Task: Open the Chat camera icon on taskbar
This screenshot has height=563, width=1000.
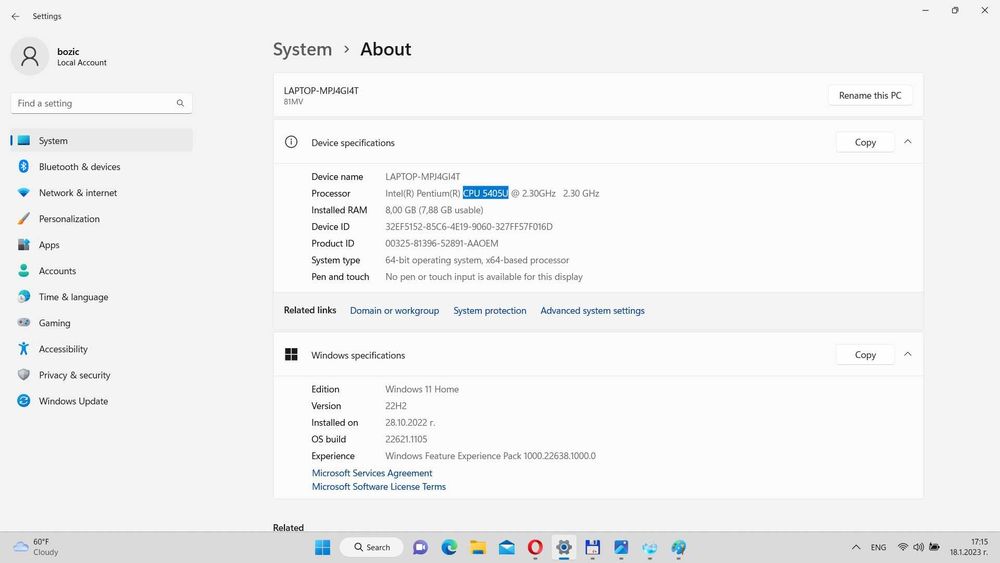Action: (420, 547)
